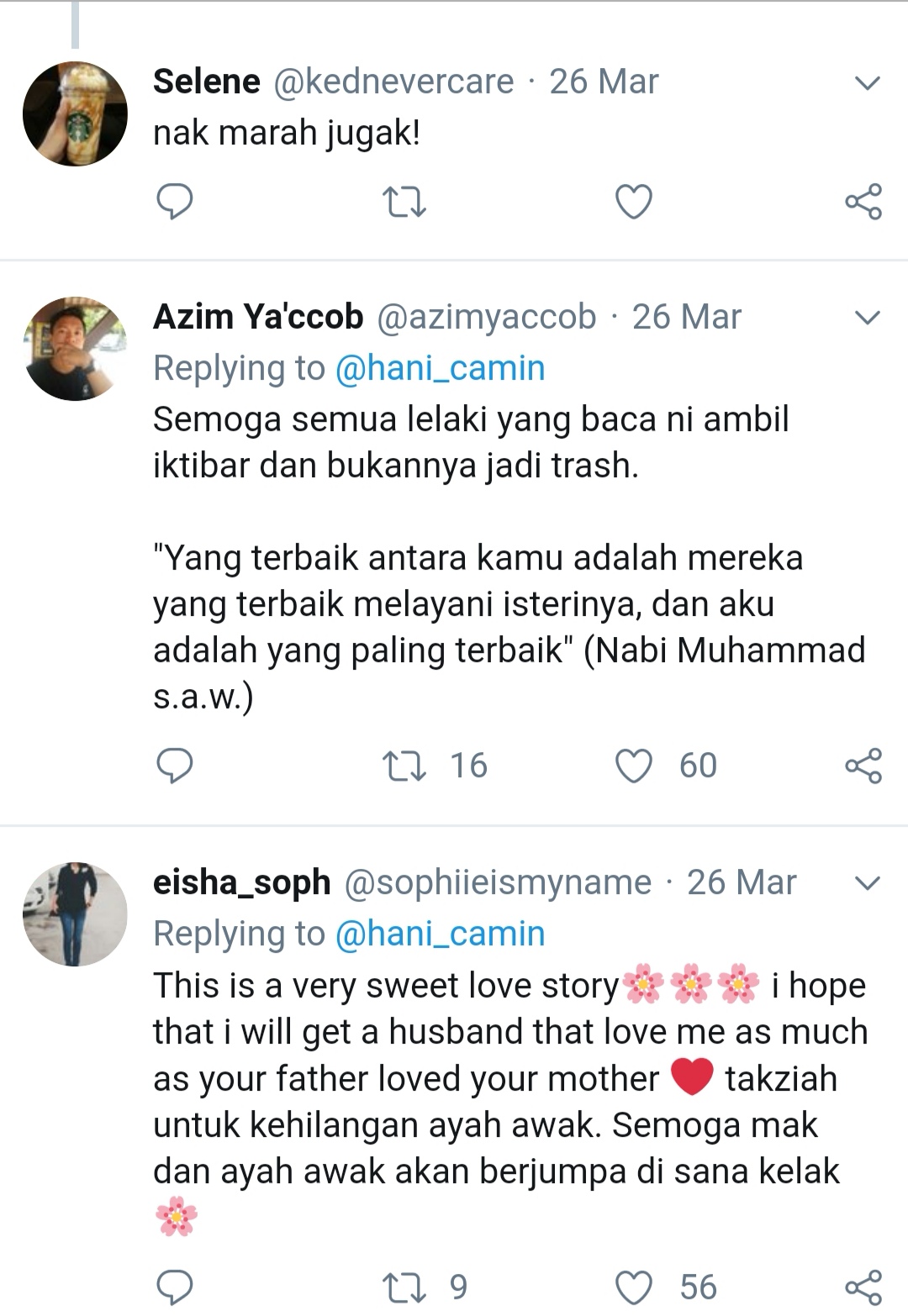This screenshot has width=908, height=1316.
Task: Open eisha_soph's profile avatar
Action: click(x=75, y=914)
